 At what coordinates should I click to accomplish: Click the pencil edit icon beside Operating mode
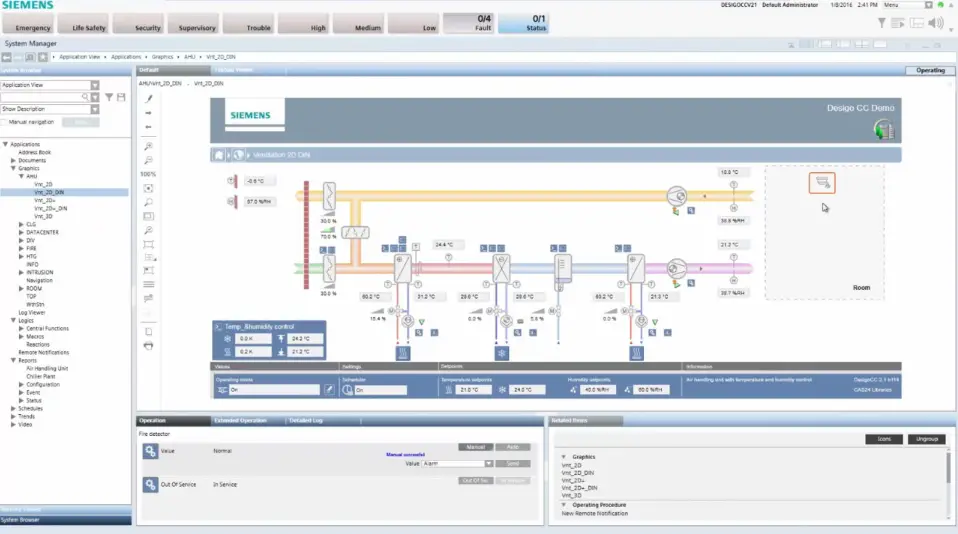coord(329,389)
